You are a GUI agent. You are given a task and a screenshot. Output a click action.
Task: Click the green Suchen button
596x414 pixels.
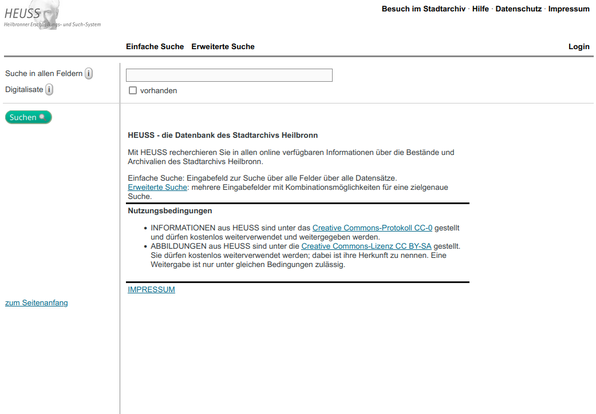click(29, 117)
